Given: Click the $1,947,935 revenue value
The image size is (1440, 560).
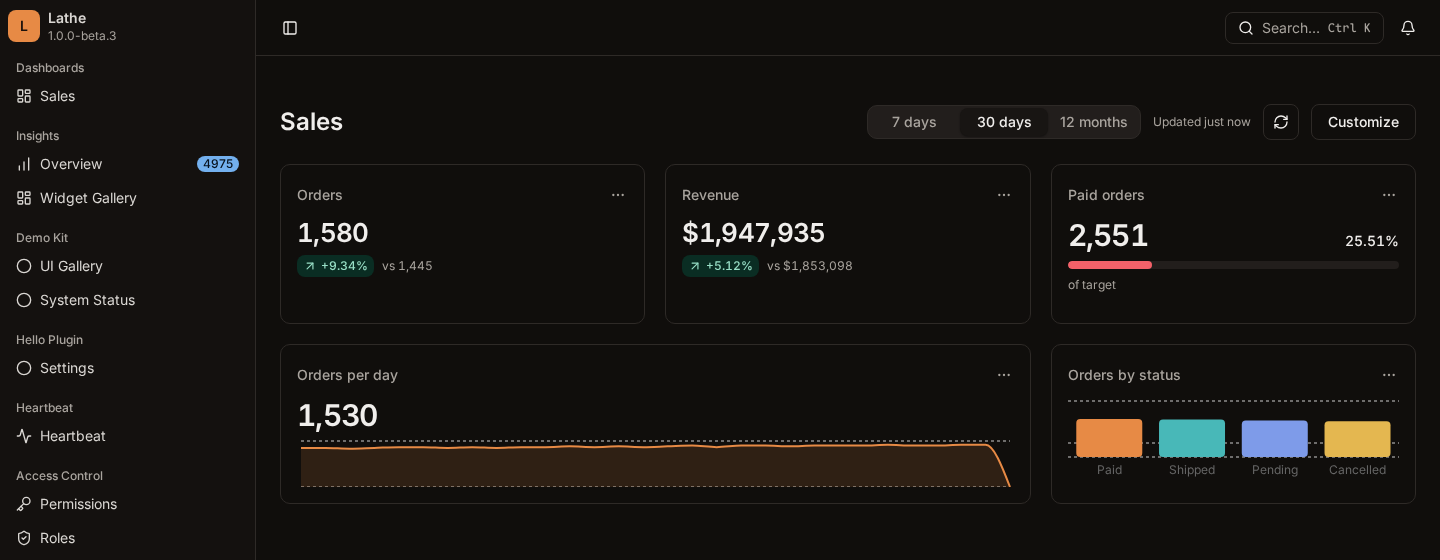Looking at the screenshot, I should 753,233.
